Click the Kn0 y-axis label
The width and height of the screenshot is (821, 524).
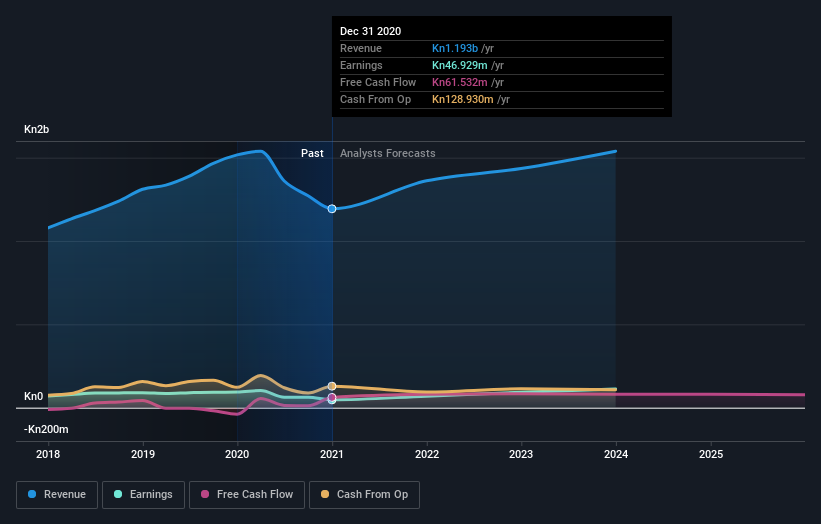(x=34, y=396)
